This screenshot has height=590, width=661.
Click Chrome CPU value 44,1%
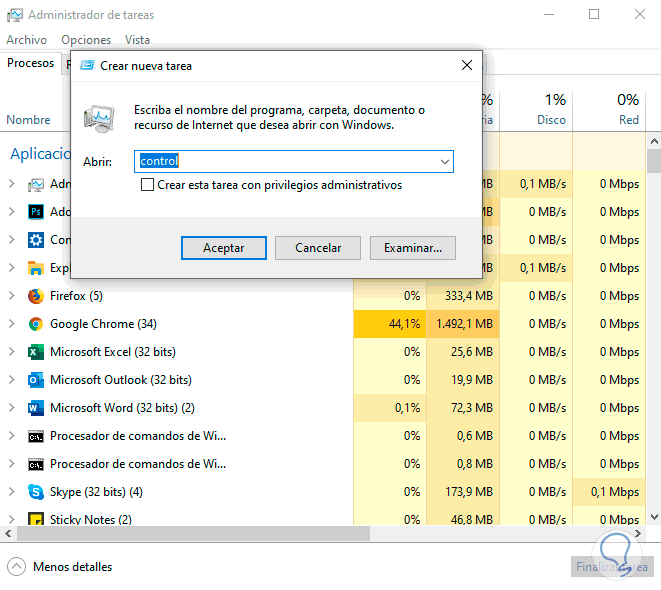point(404,324)
